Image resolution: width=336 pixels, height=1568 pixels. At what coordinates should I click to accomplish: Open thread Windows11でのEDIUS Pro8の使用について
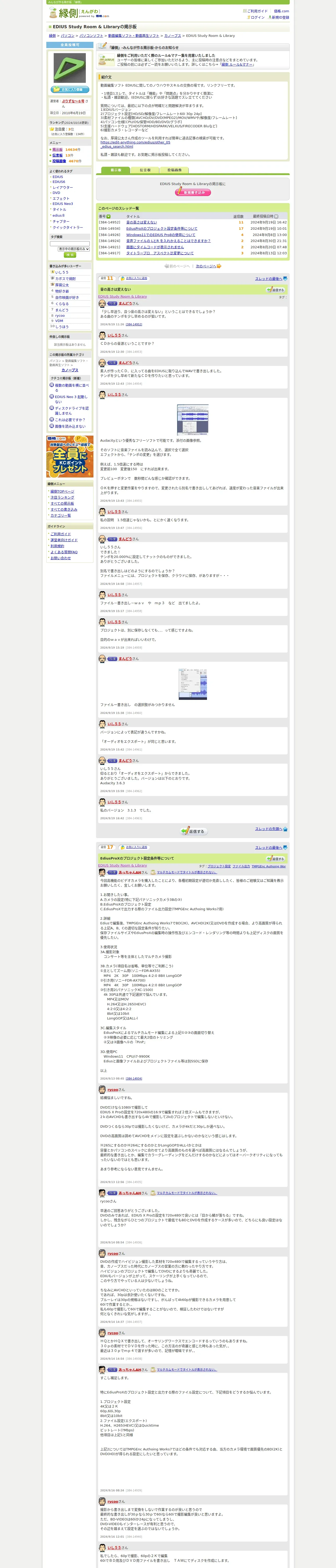(x=161, y=235)
